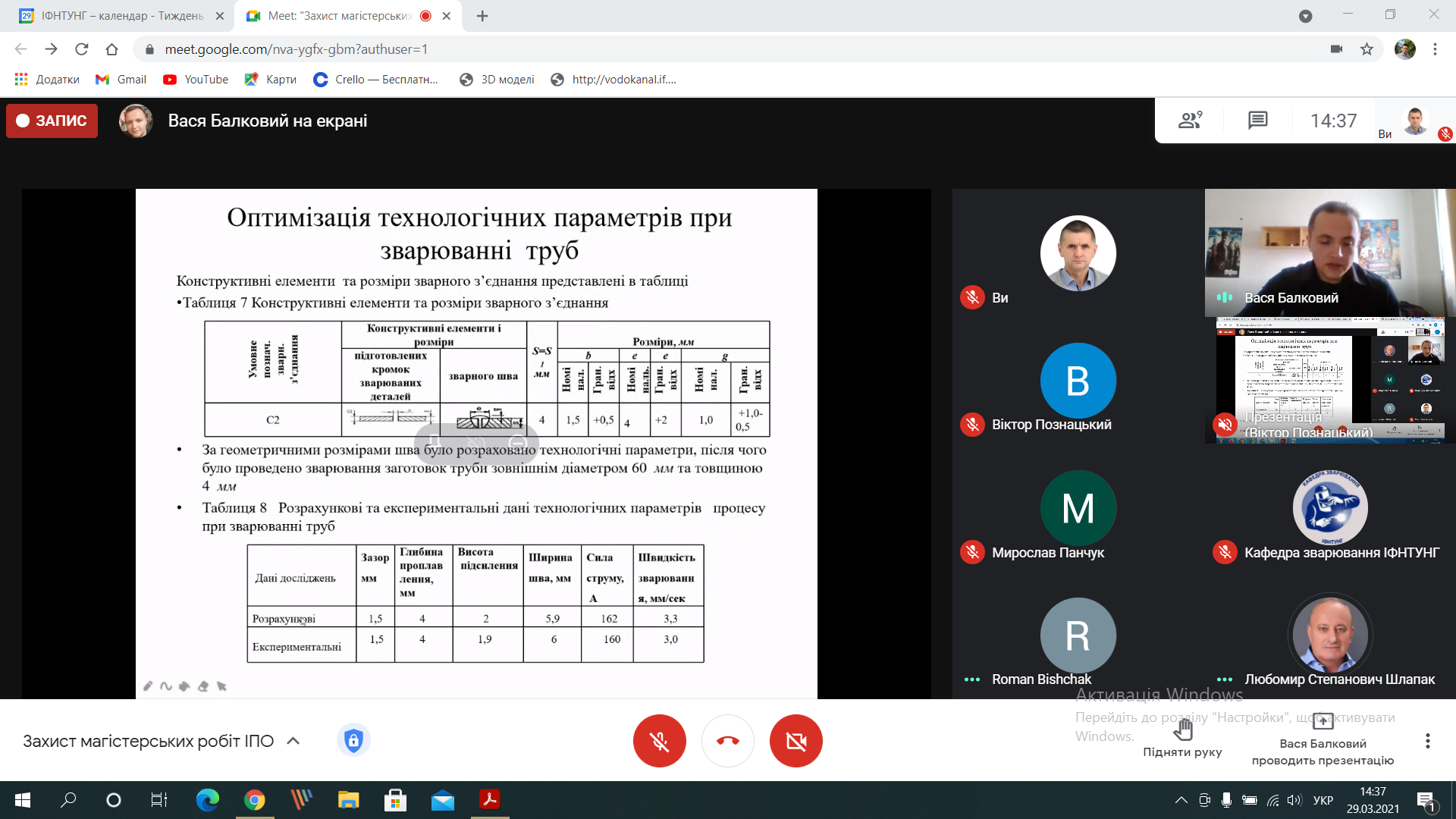Open three-dot more options menu in Meet
Viewport: 1456px width, 819px height.
[x=1427, y=741]
